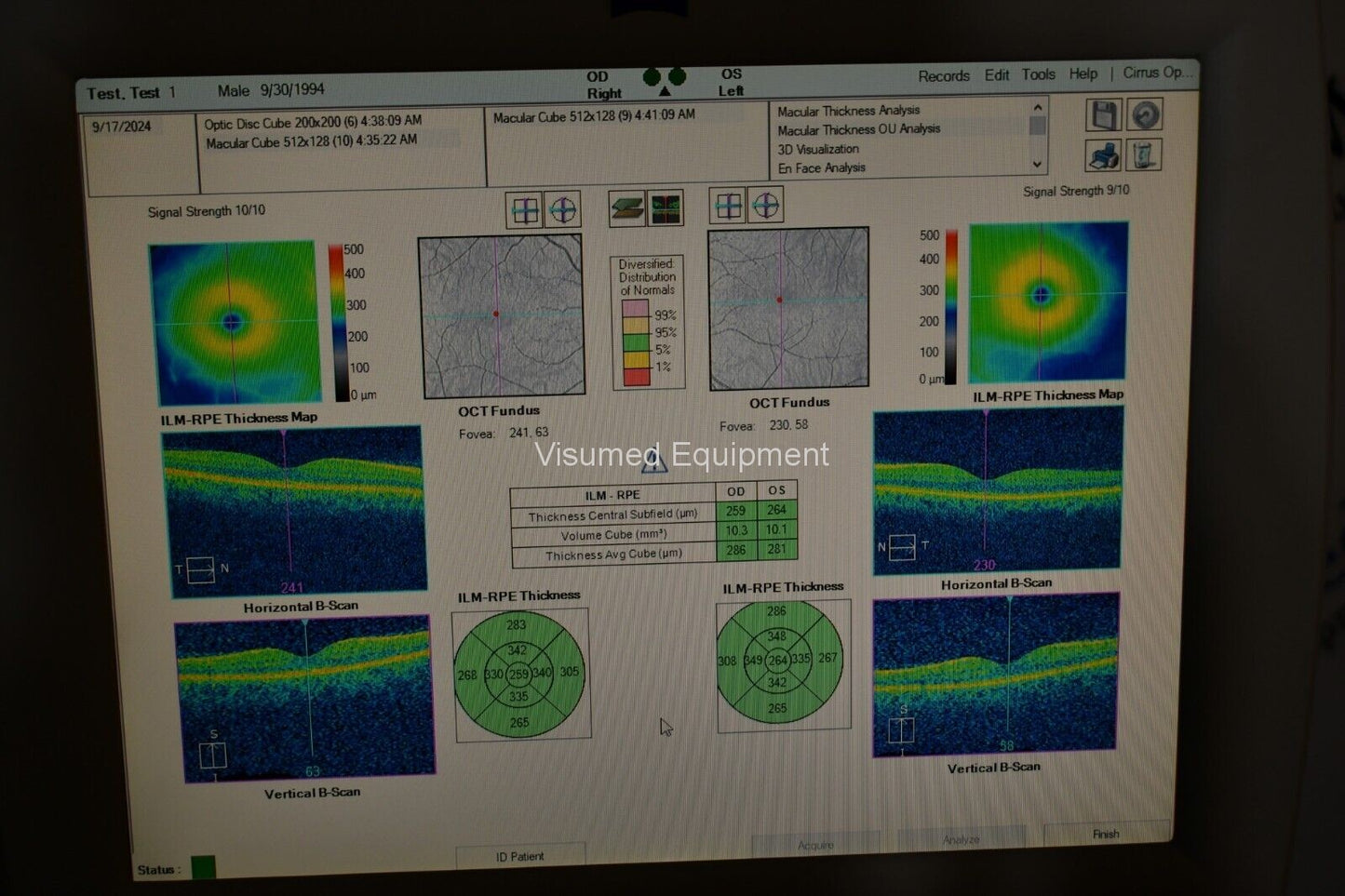Viewport: 1345px width, 896px height.
Task: Click the Print icon
Action: point(1104,155)
